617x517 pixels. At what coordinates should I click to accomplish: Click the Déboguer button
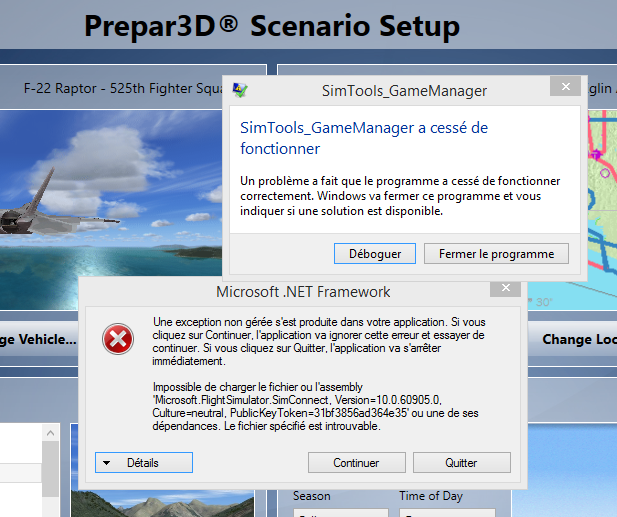375,253
